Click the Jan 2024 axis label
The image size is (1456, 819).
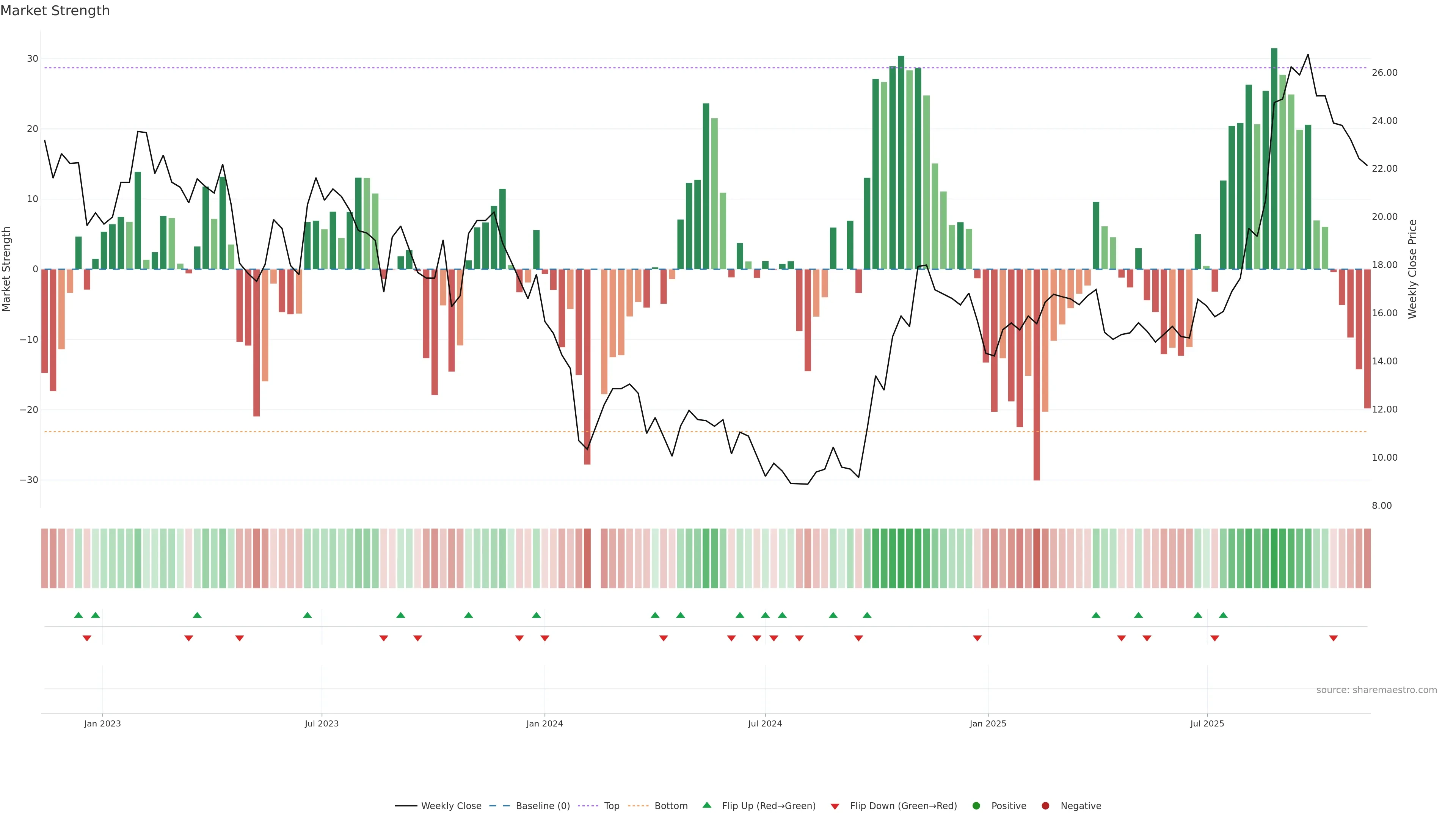[x=544, y=723]
